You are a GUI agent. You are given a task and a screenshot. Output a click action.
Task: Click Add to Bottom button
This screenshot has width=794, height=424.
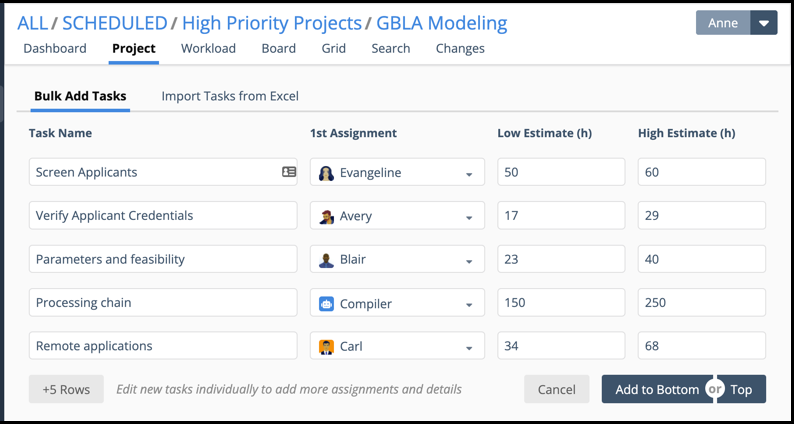tap(655, 389)
